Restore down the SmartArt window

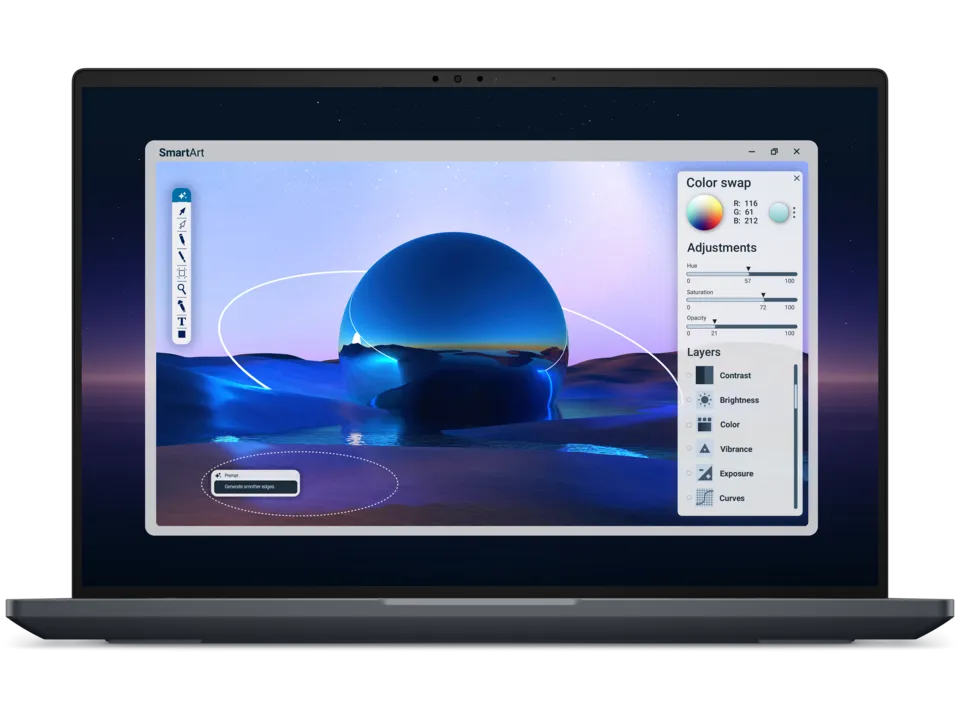point(774,152)
